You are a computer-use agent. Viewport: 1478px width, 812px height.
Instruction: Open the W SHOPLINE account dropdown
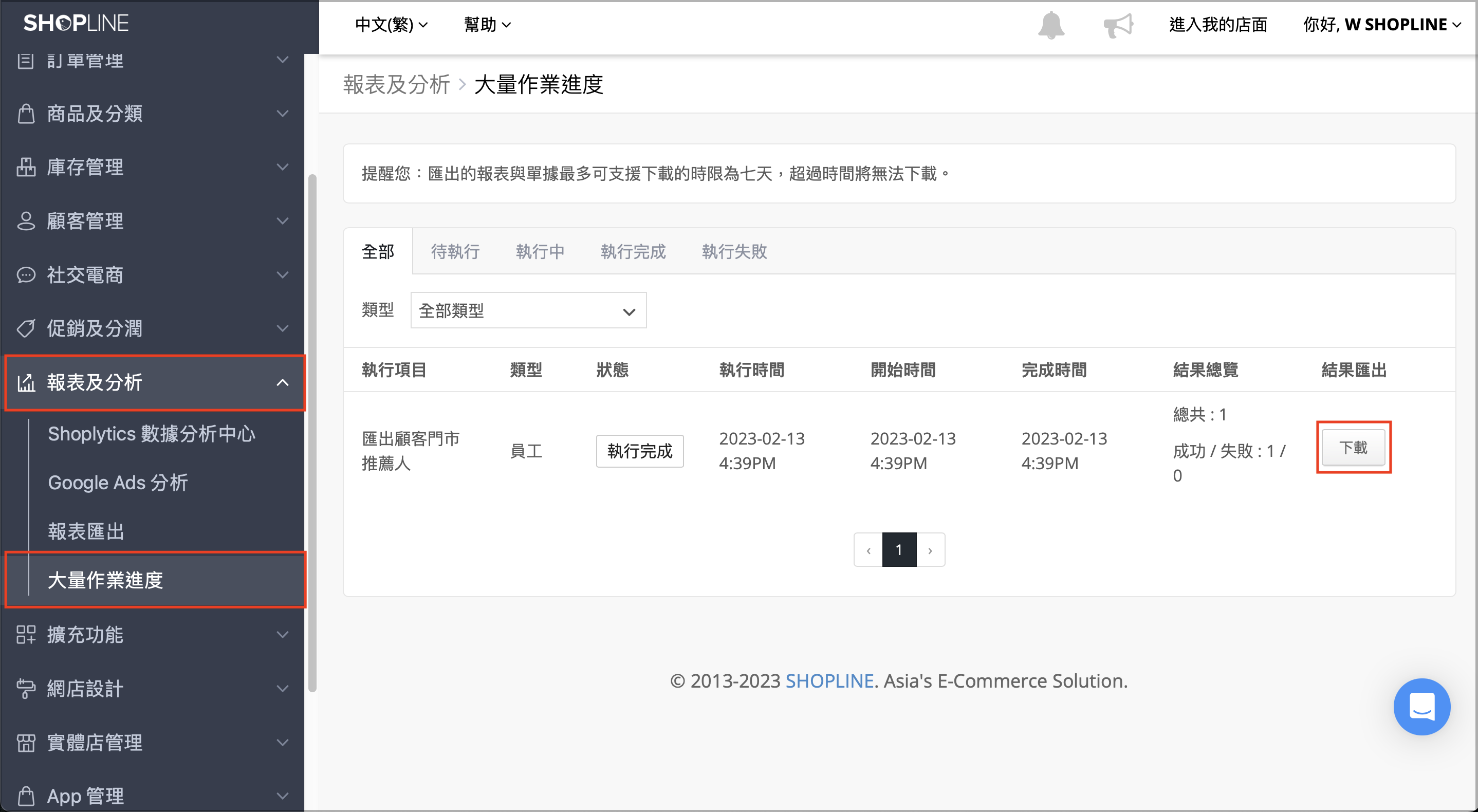pyautogui.click(x=1381, y=25)
